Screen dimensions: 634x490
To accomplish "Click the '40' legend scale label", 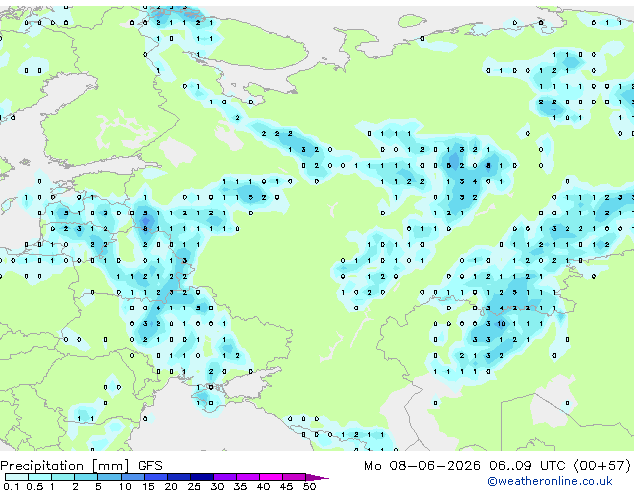I will 264,486.
